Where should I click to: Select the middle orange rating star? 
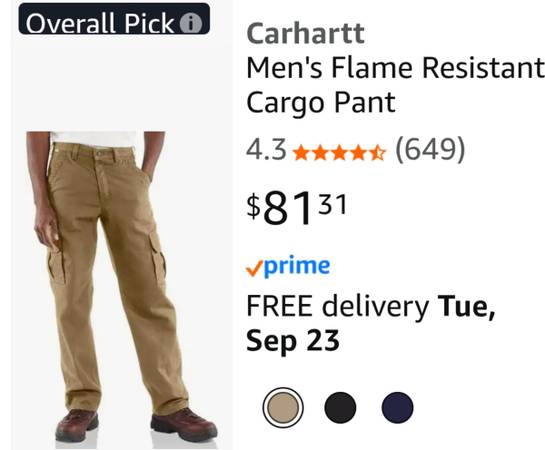click(339, 153)
